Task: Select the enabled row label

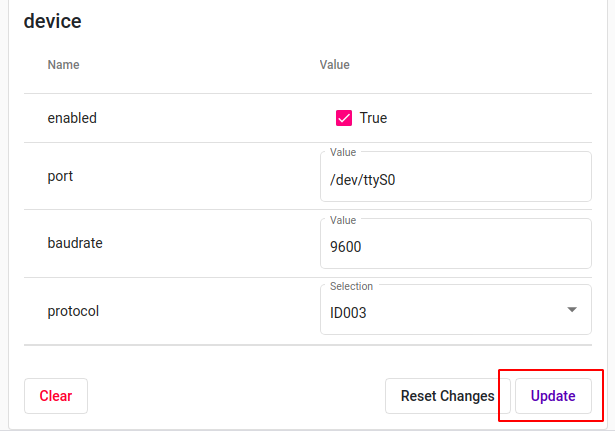Action: click(x=72, y=118)
